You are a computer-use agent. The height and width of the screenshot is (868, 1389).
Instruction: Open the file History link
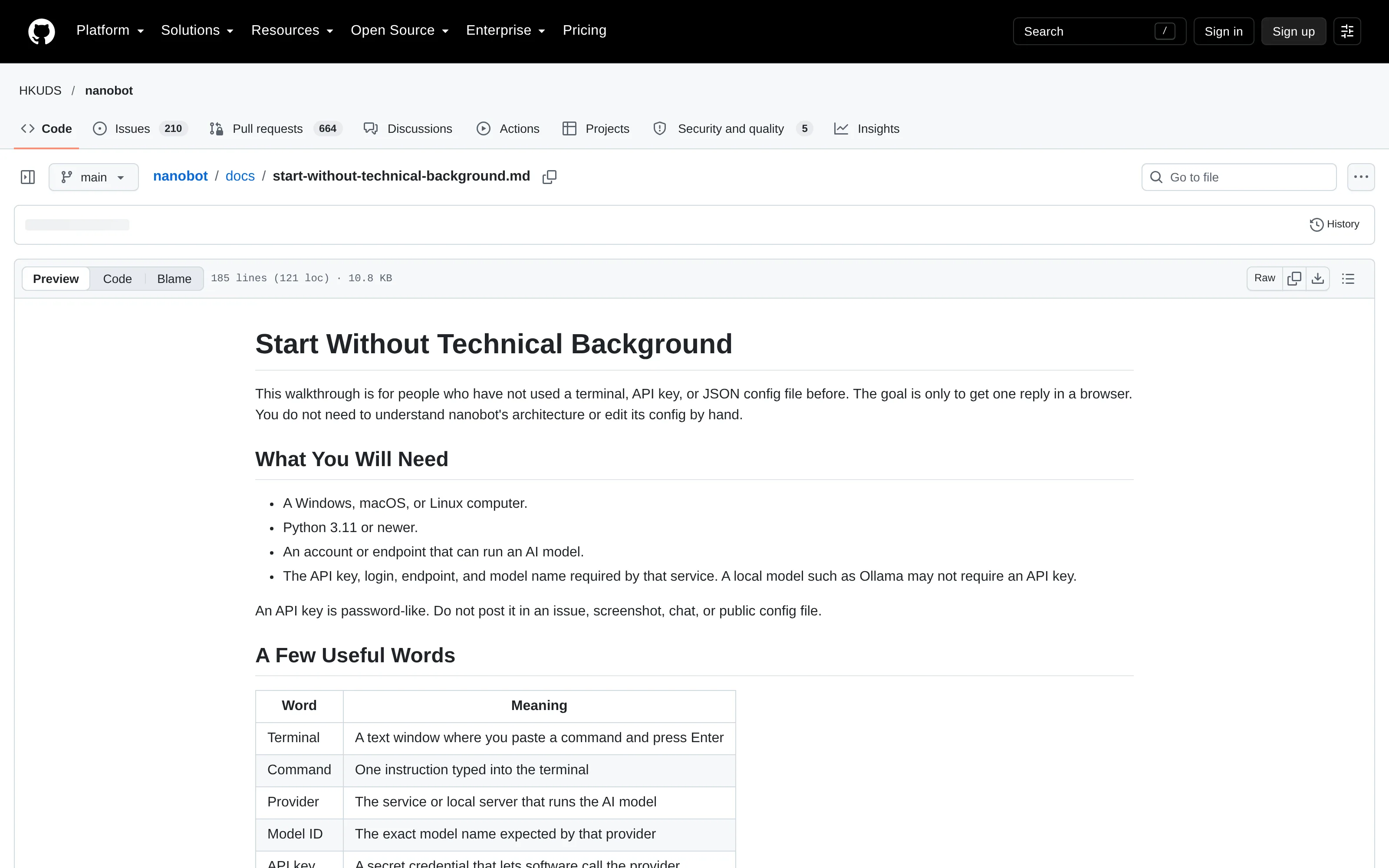pos(1334,224)
